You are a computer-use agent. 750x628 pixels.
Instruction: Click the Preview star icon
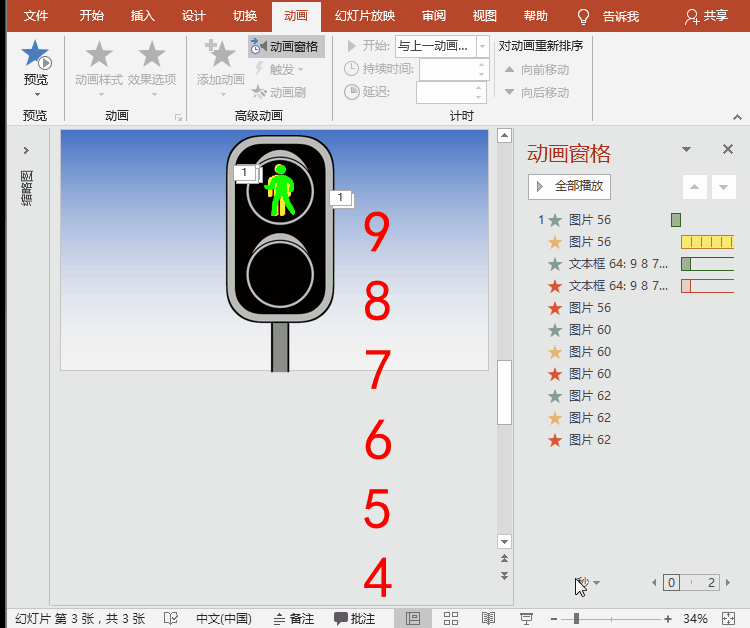[x=36, y=54]
